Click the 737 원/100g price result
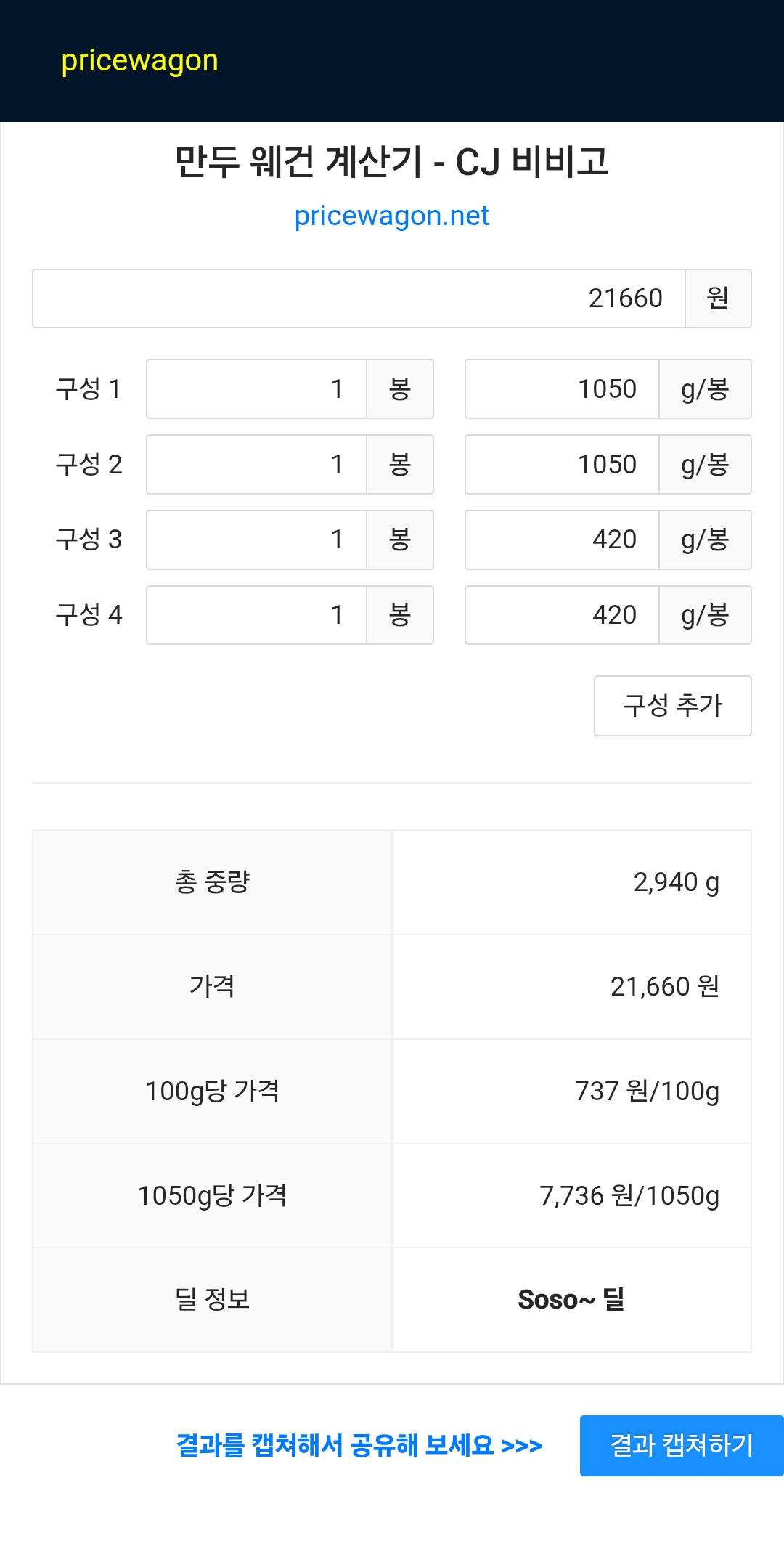This screenshot has width=784, height=1554. pyautogui.click(x=646, y=1091)
